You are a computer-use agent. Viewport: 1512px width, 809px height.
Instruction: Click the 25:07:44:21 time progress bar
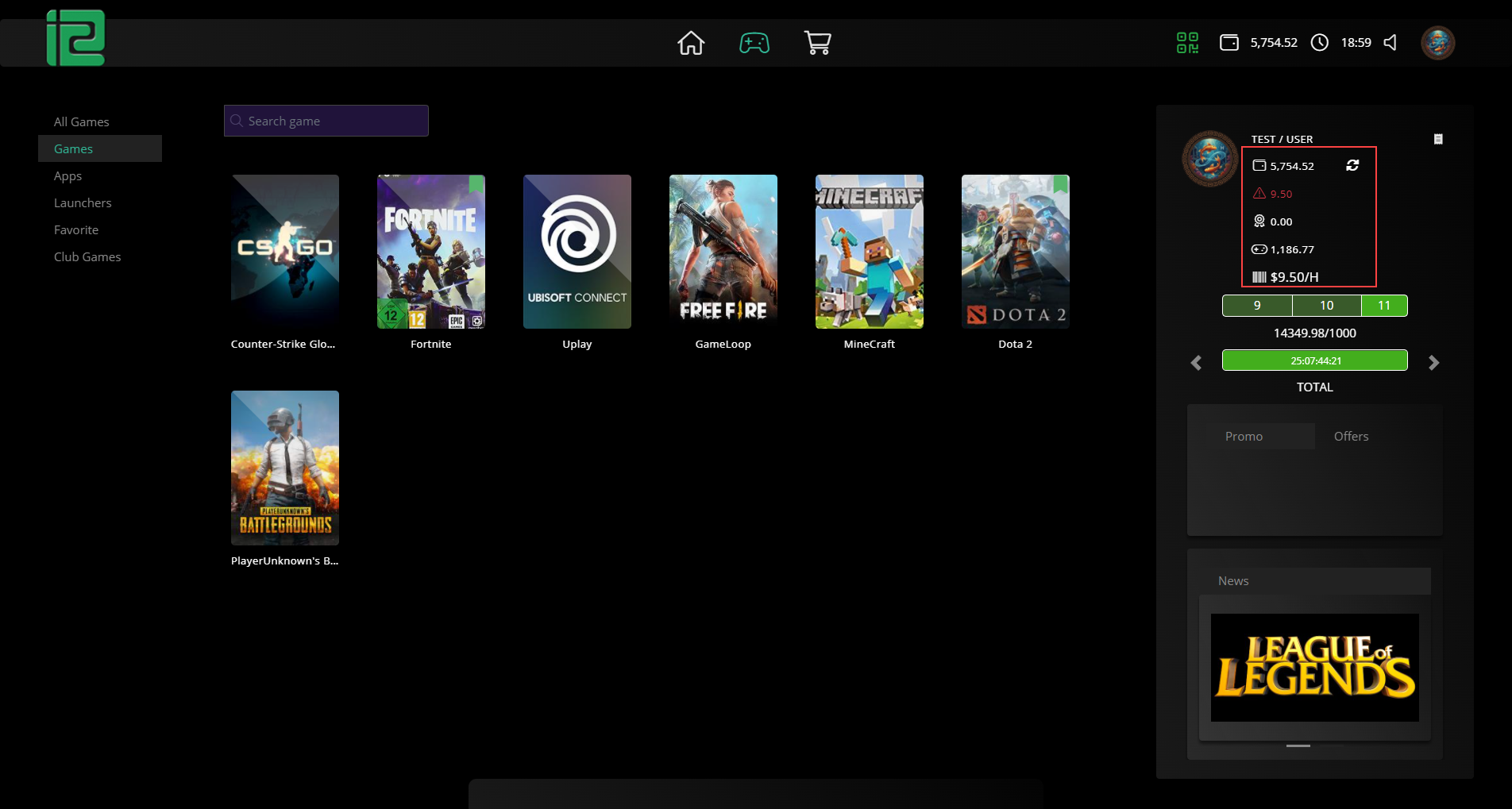click(x=1315, y=360)
